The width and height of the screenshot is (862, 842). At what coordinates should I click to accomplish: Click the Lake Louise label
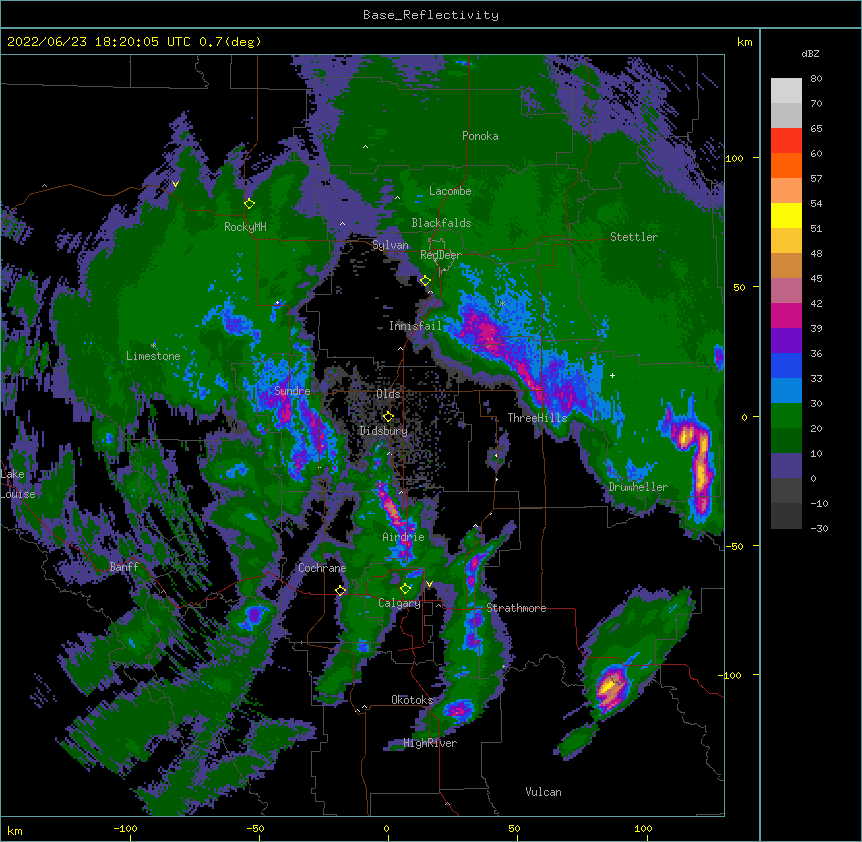coord(18,484)
